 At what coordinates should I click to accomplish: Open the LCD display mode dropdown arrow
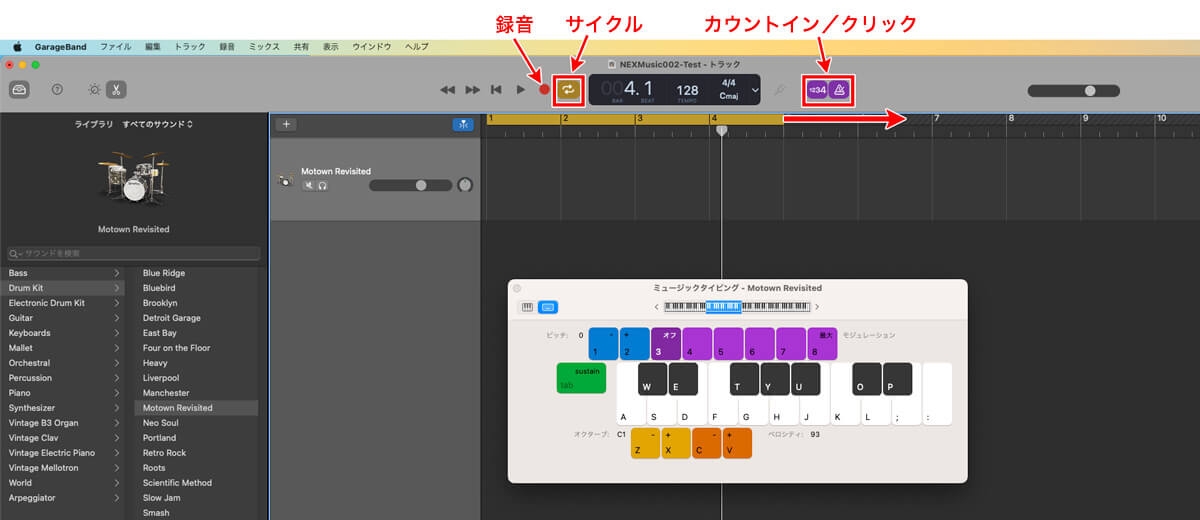[755, 90]
